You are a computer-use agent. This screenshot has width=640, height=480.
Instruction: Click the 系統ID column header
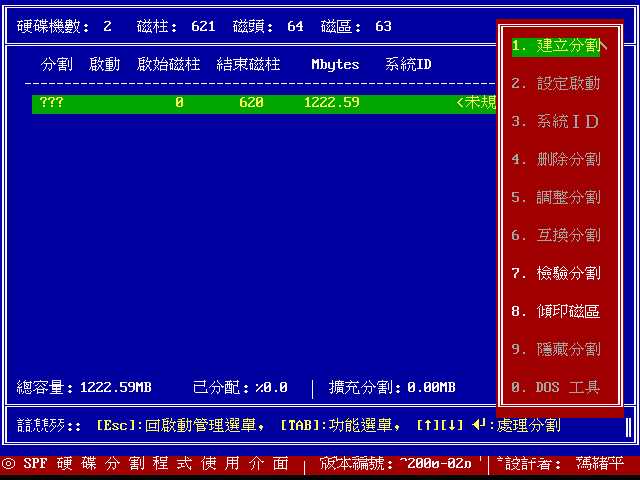[x=408, y=65]
